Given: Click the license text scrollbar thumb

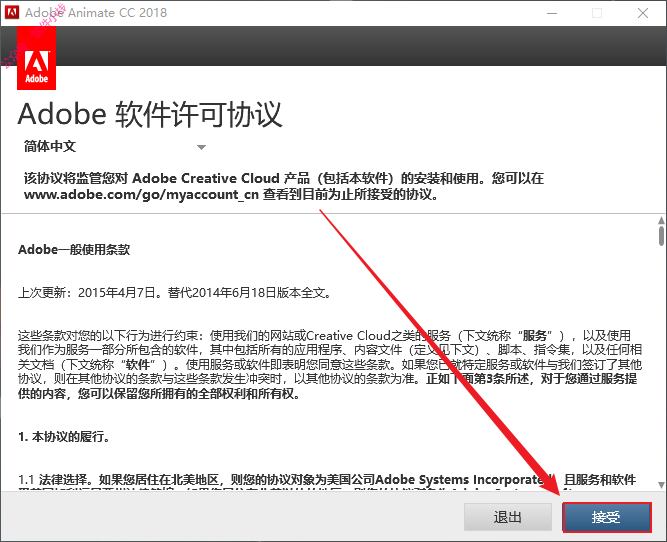Looking at the screenshot, I should click(x=661, y=236).
